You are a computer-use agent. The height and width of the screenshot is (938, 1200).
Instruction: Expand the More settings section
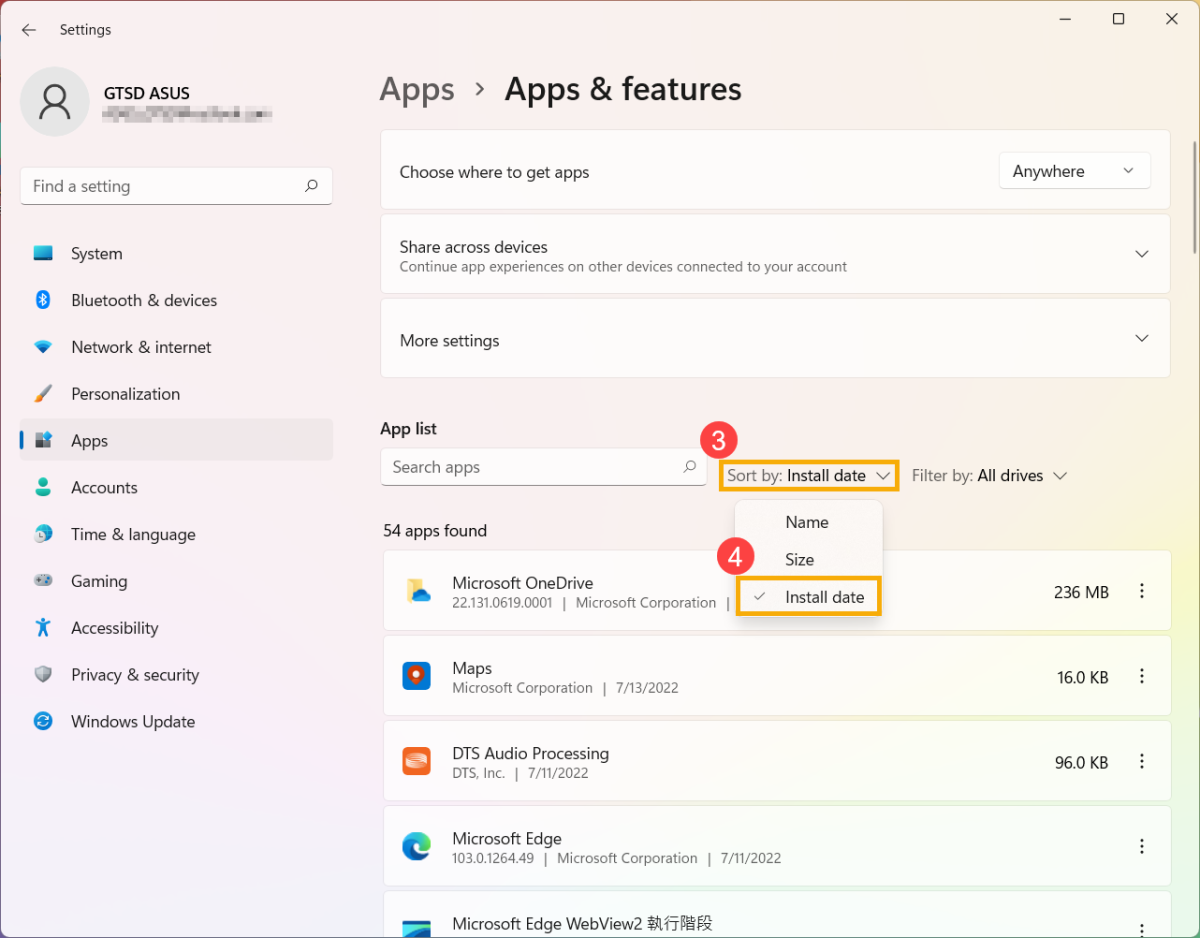1141,339
